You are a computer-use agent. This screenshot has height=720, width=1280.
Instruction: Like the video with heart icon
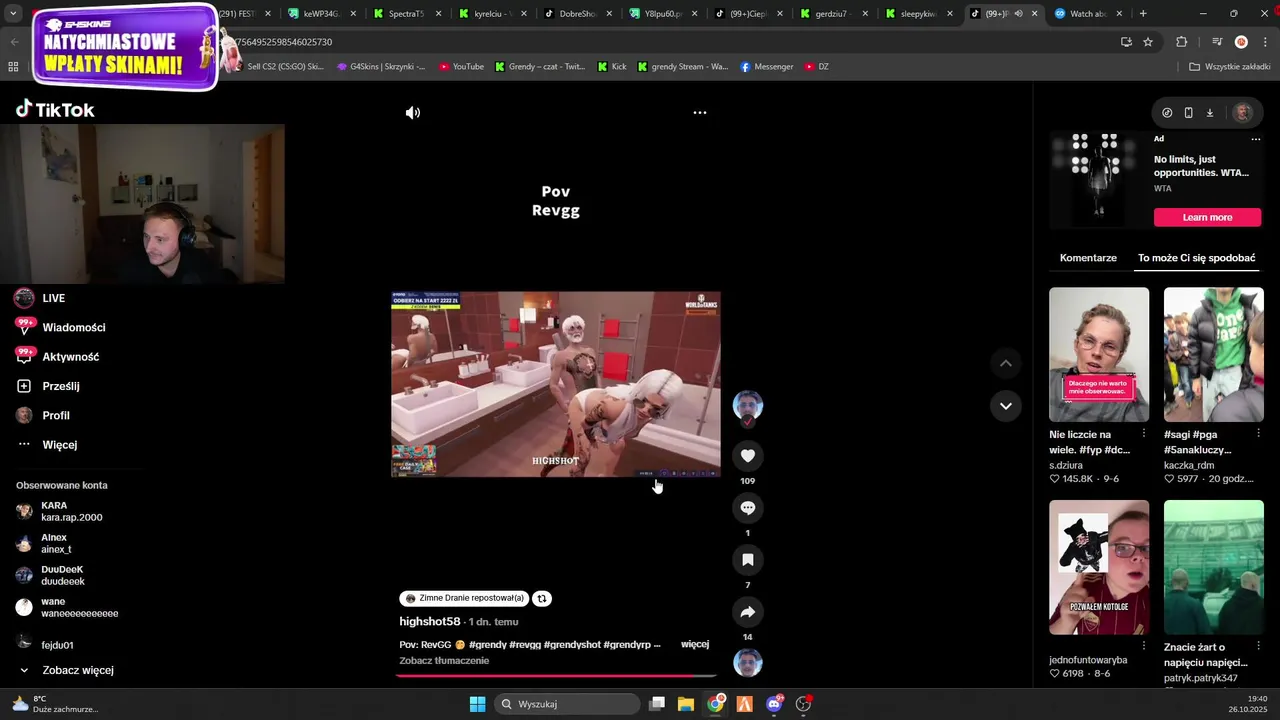point(747,456)
